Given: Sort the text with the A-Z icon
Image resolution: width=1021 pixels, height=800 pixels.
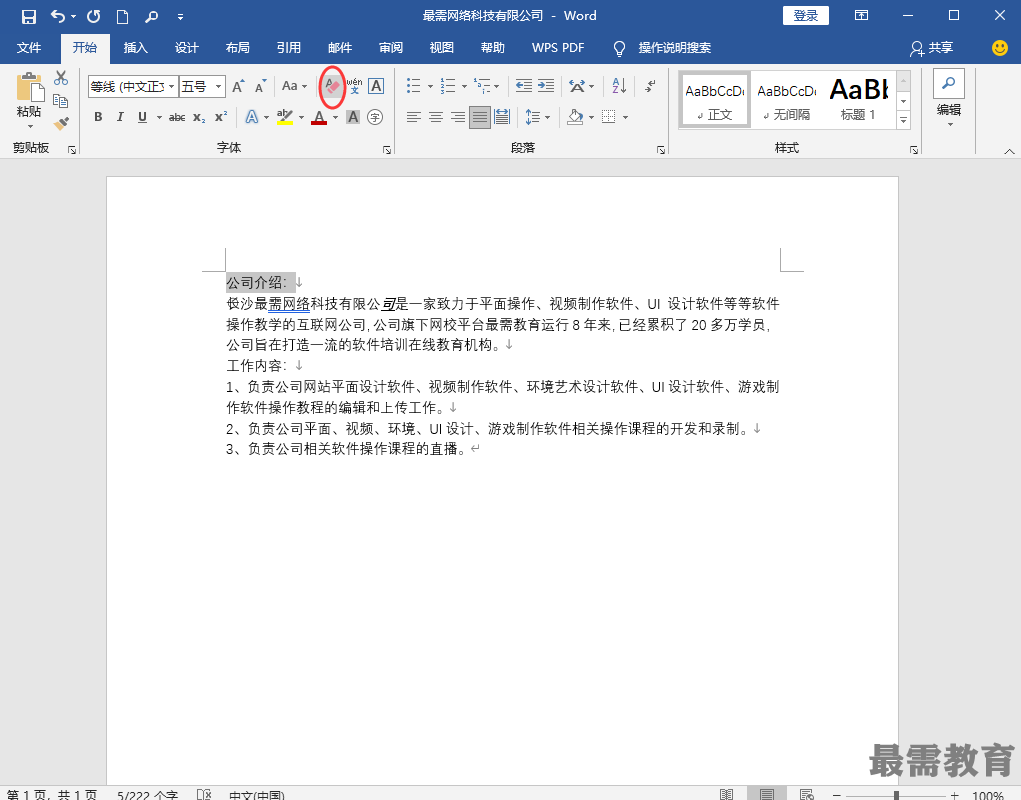Looking at the screenshot, I should click(x=619, y=86).
